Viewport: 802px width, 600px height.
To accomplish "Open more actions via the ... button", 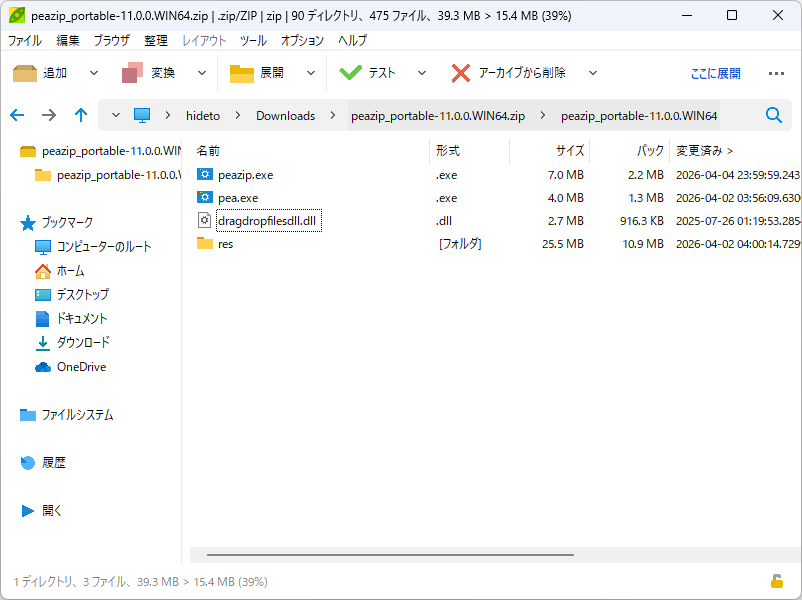I will click(x=777, y=72).
